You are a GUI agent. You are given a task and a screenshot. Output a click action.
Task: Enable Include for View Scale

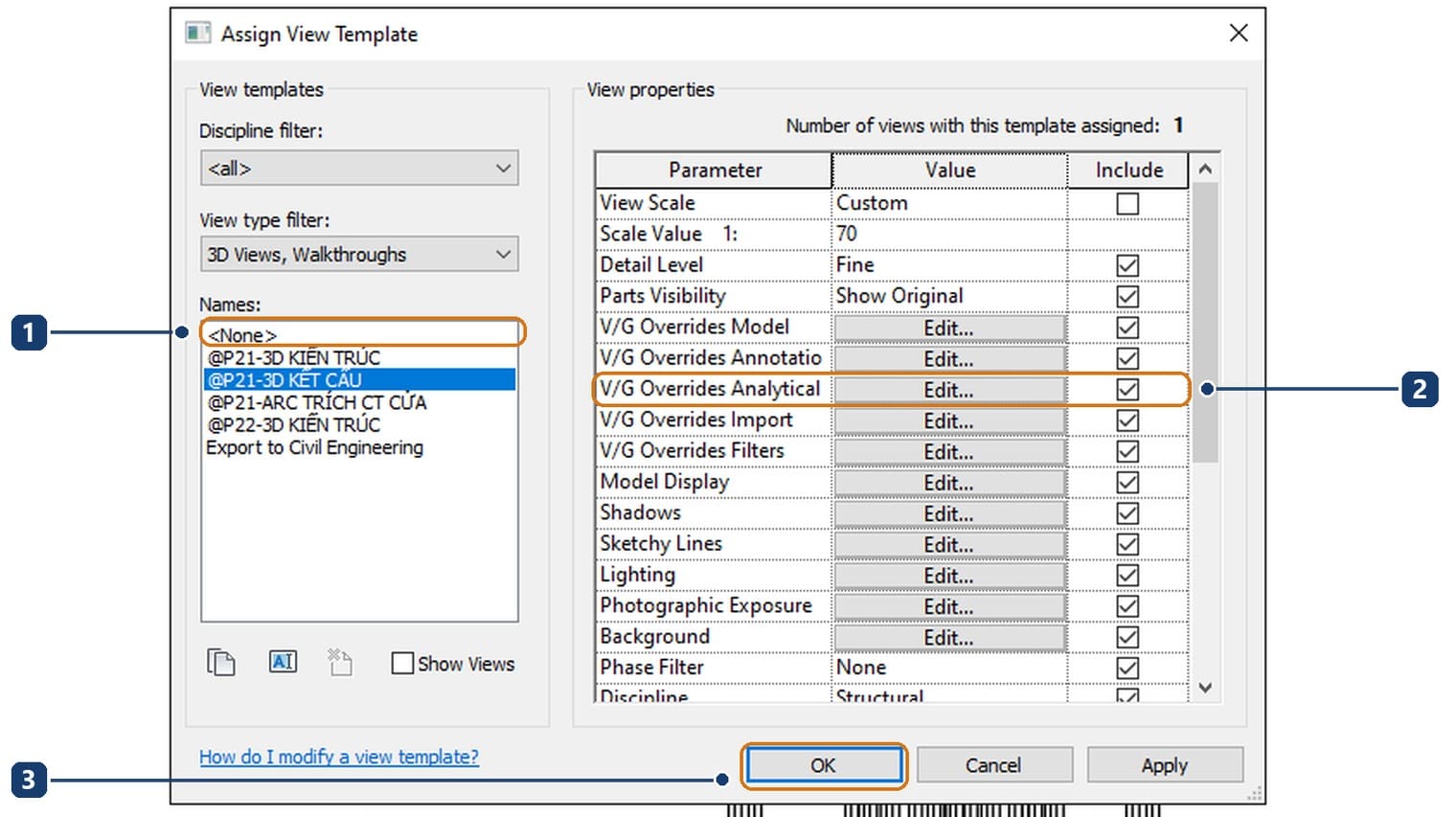pyautogui.click(x=1127, y=203)
